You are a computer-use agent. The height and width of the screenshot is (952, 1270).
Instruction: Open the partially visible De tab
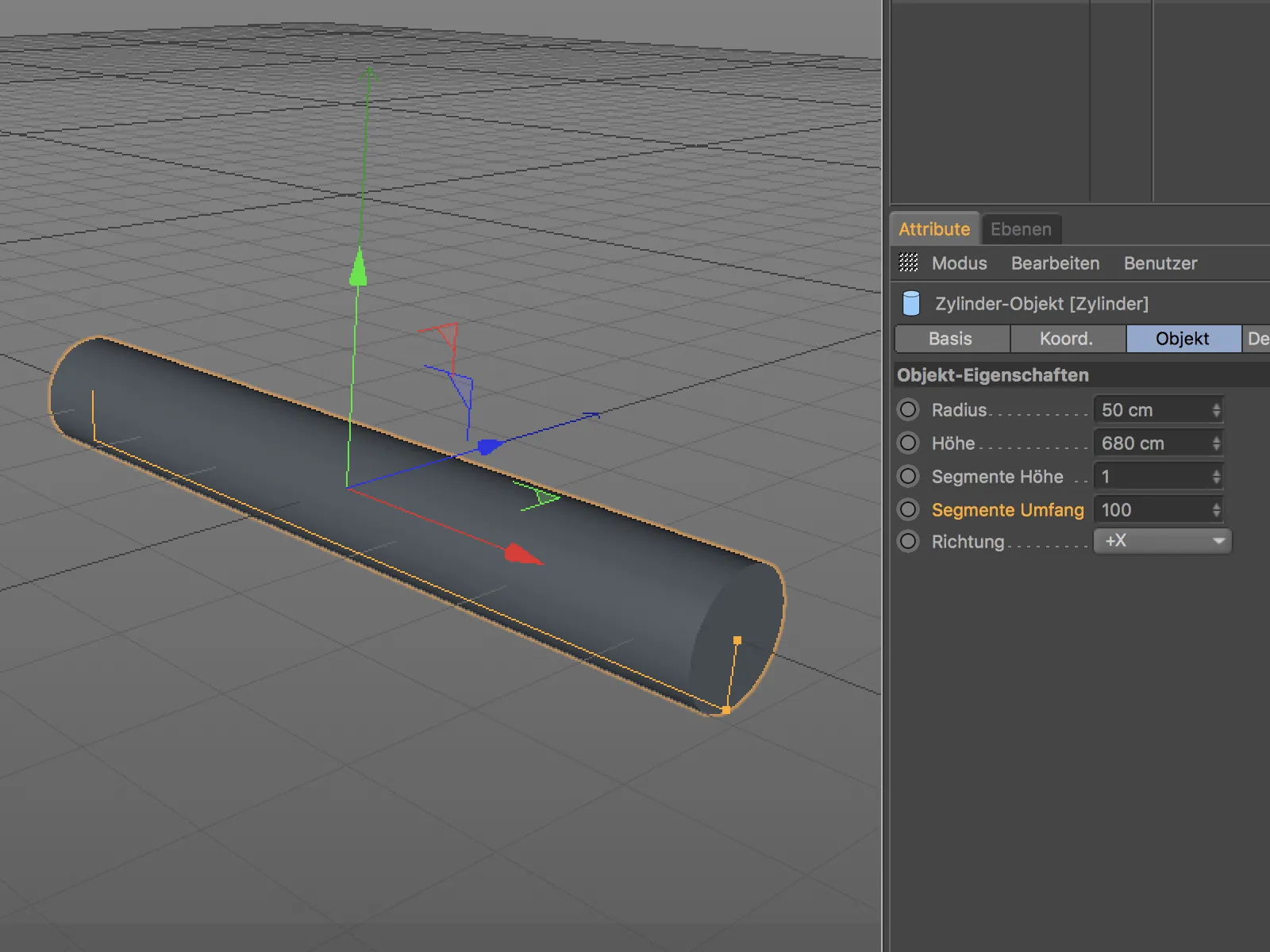click(1257, 339)
